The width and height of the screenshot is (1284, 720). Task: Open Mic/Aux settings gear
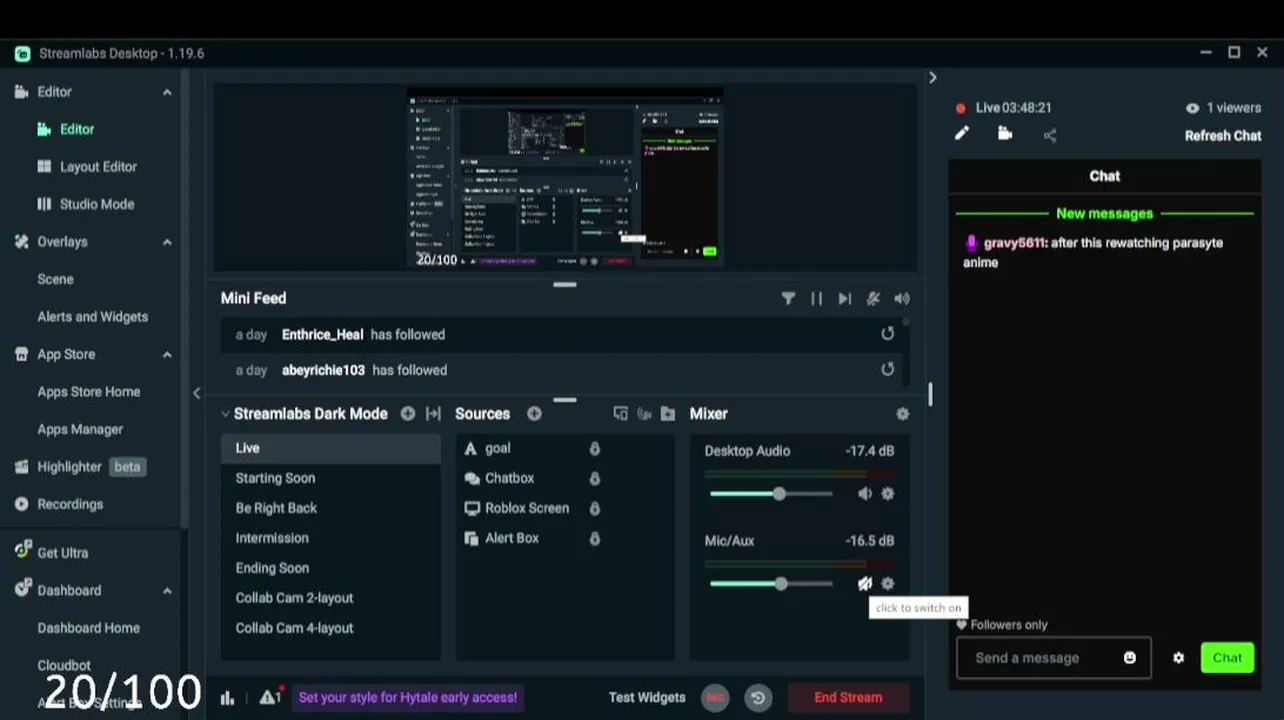(887, 583)
